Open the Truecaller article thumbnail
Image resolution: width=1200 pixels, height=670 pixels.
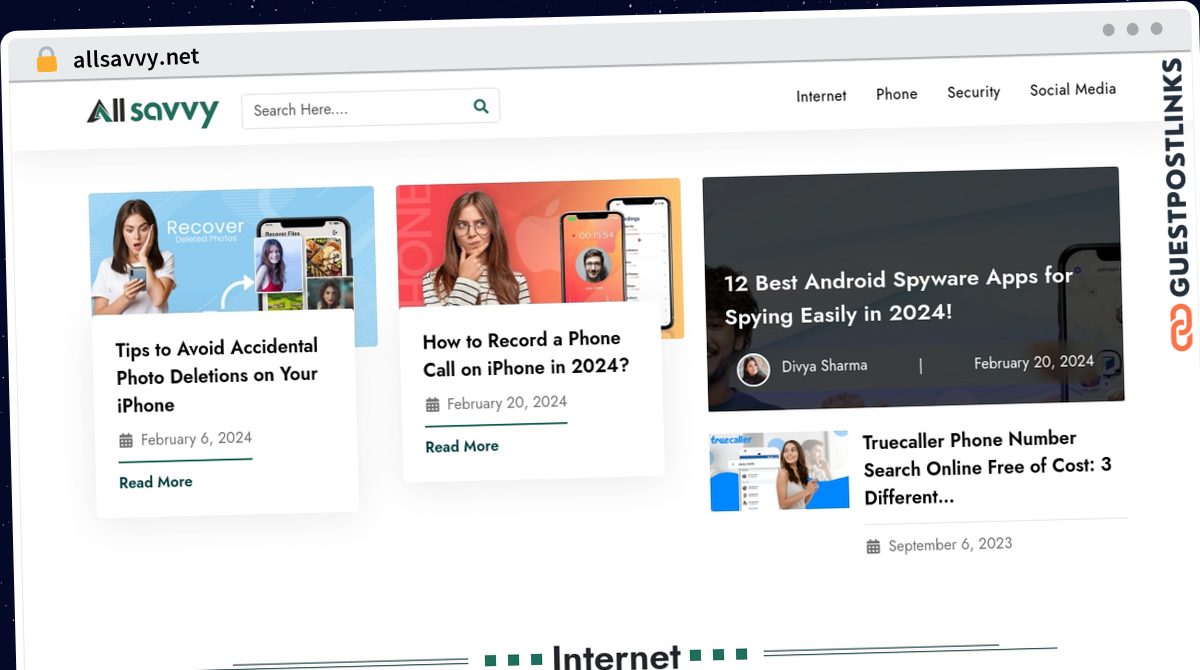click(x=779, y=471)
